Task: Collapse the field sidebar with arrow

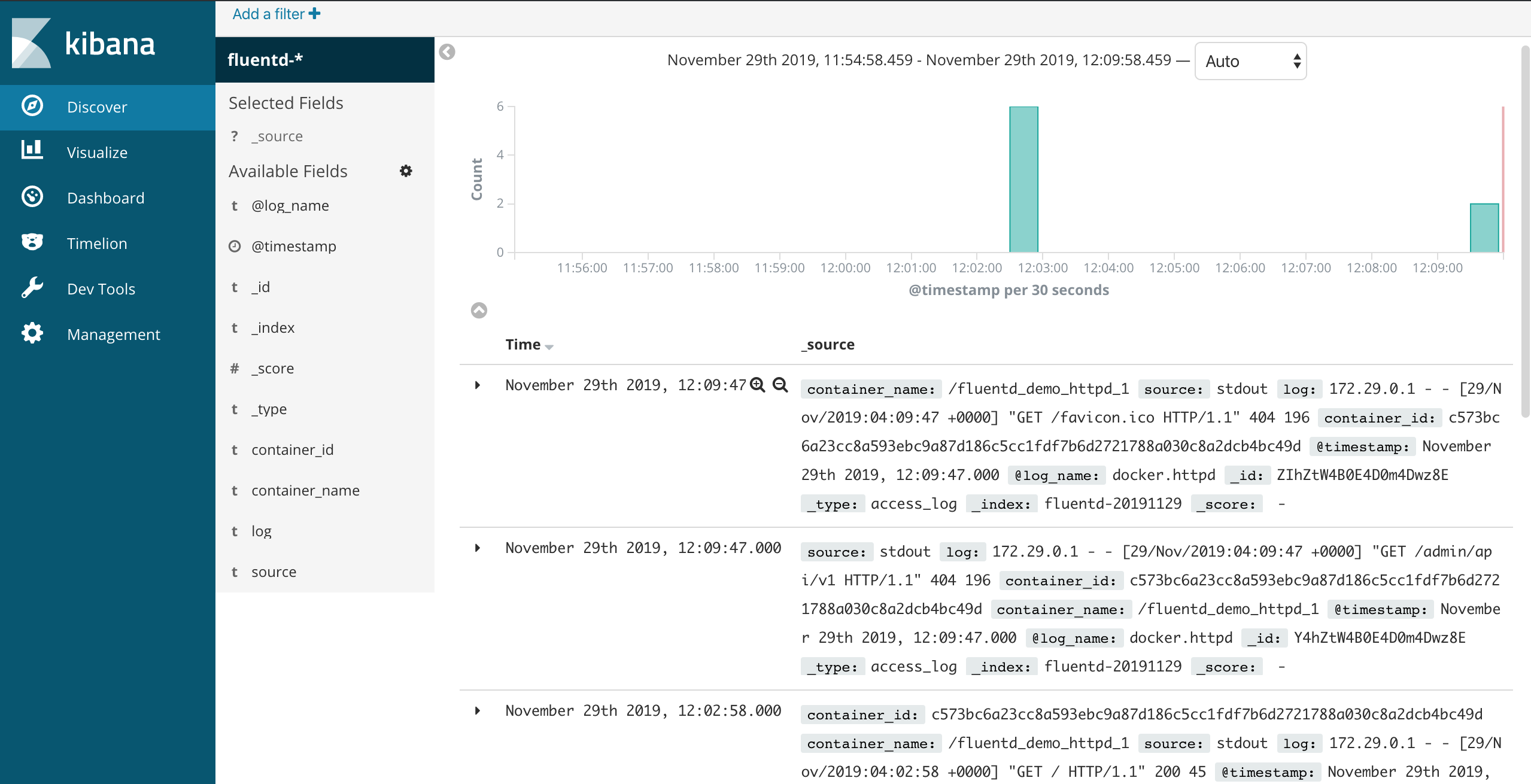Action: [x=447, y=52]
